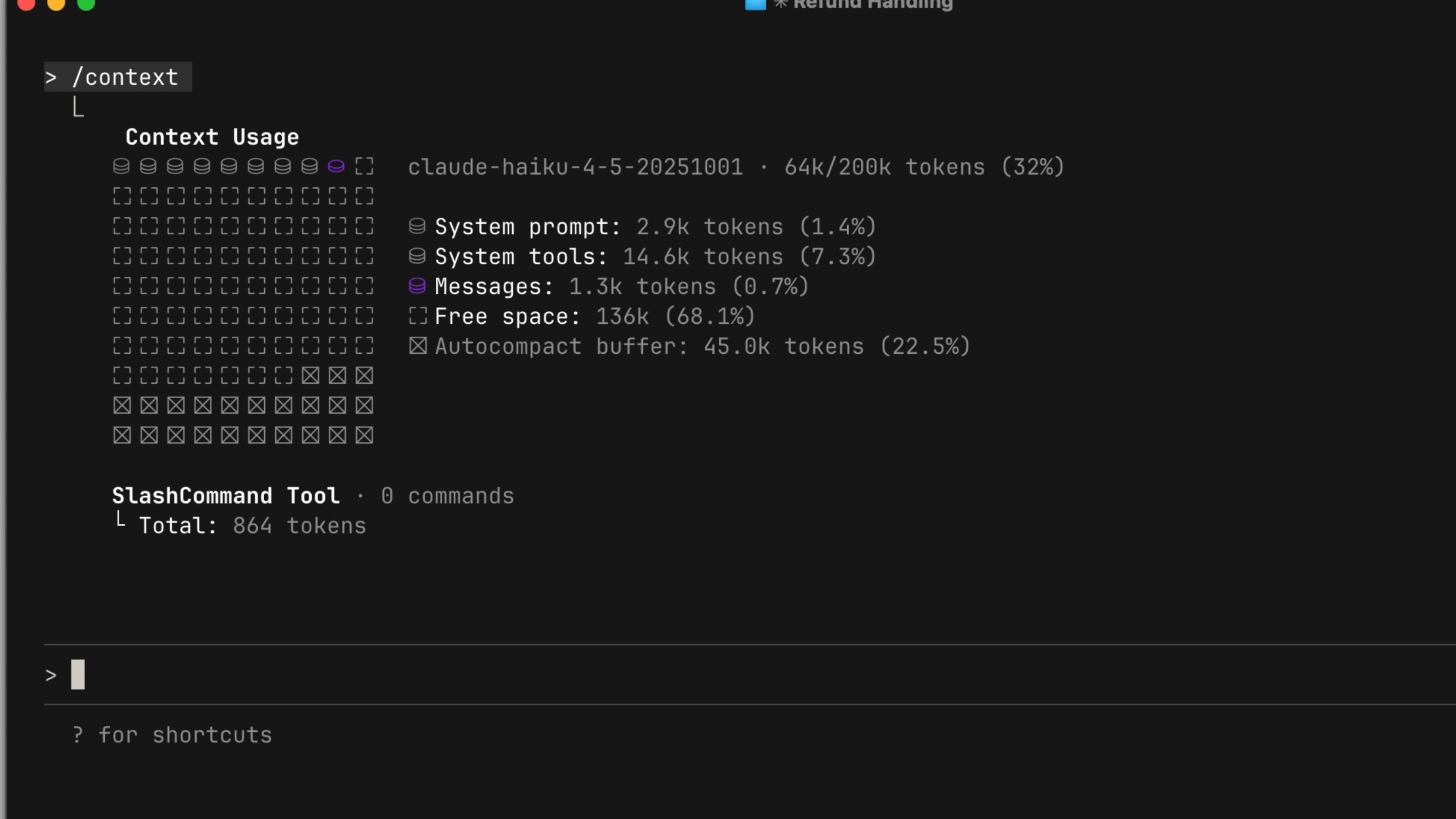Click the command prompt input cursor
Image resolution: width=1456 pixels, height=819 pixels.
(78, 674)
